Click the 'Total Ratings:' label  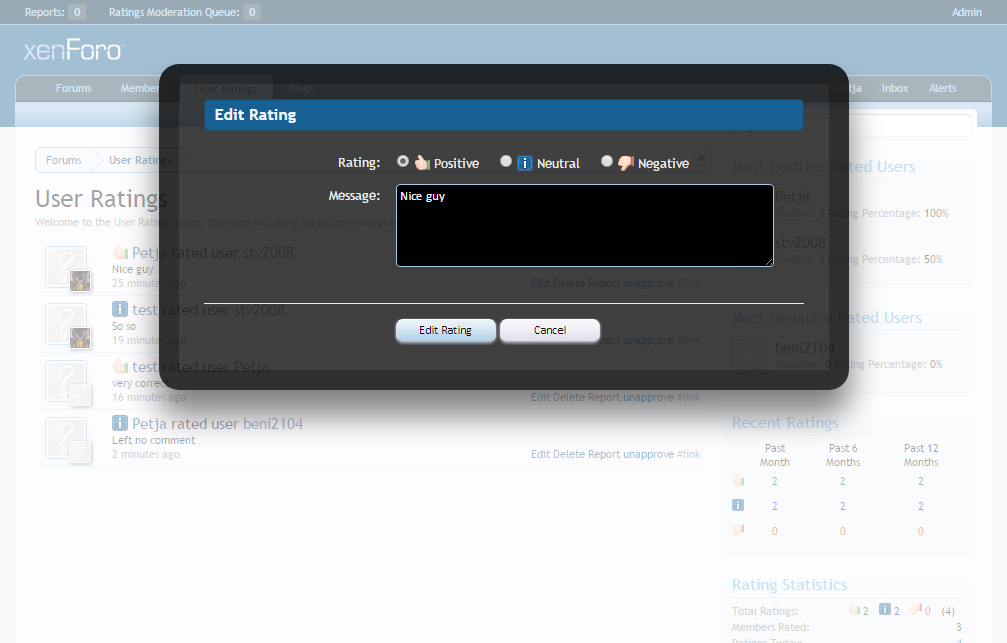click(x=765, y=612)
